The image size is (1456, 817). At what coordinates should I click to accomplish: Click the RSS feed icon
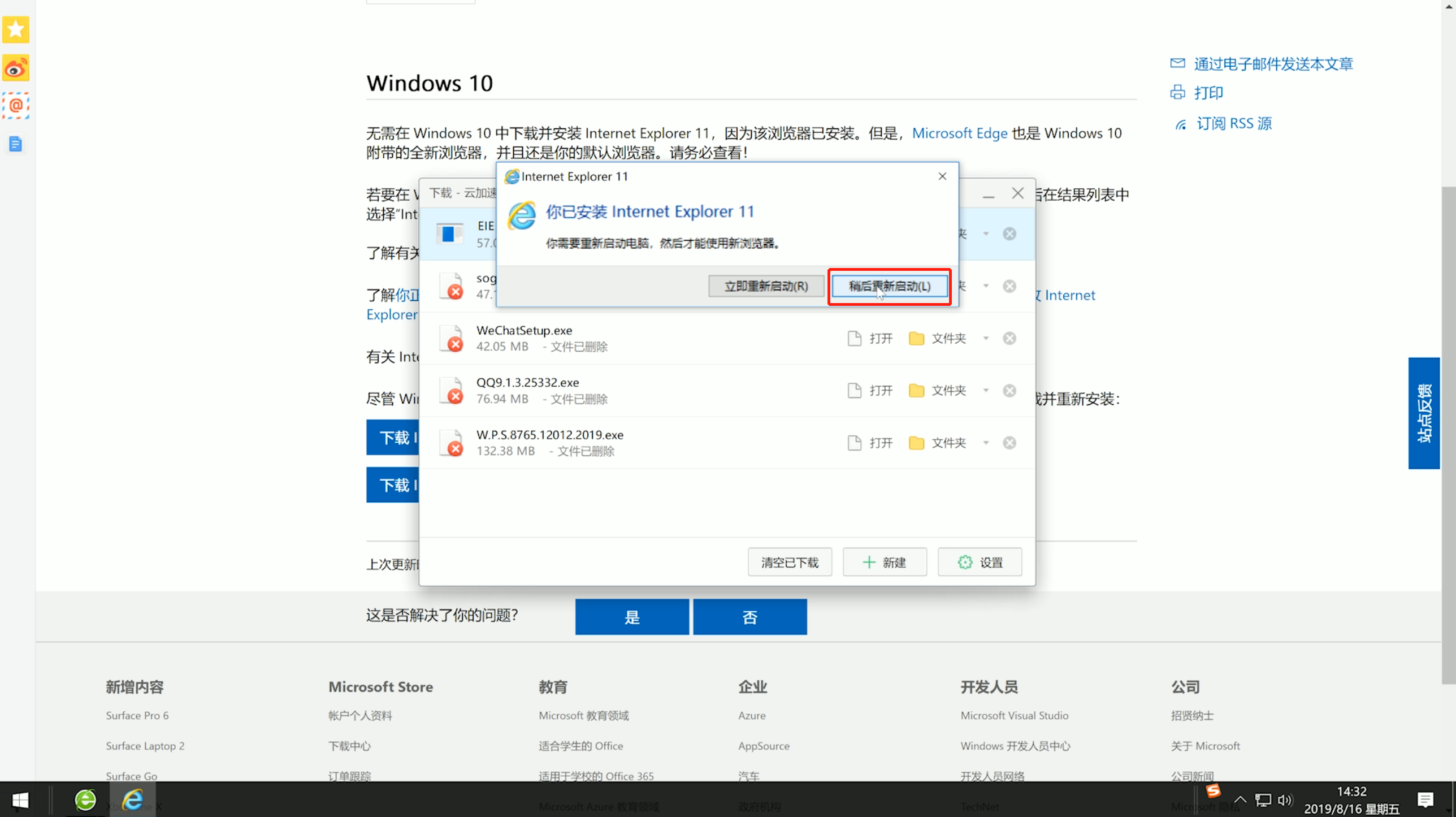tap(1180, 124)
